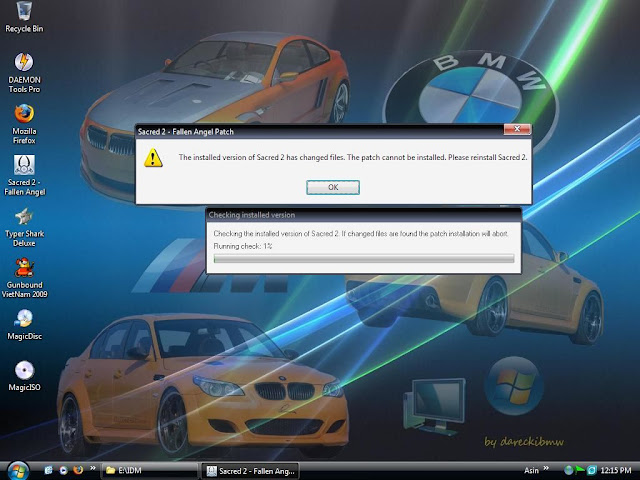Click the Checking the installed version description text

tap(361, 233)
